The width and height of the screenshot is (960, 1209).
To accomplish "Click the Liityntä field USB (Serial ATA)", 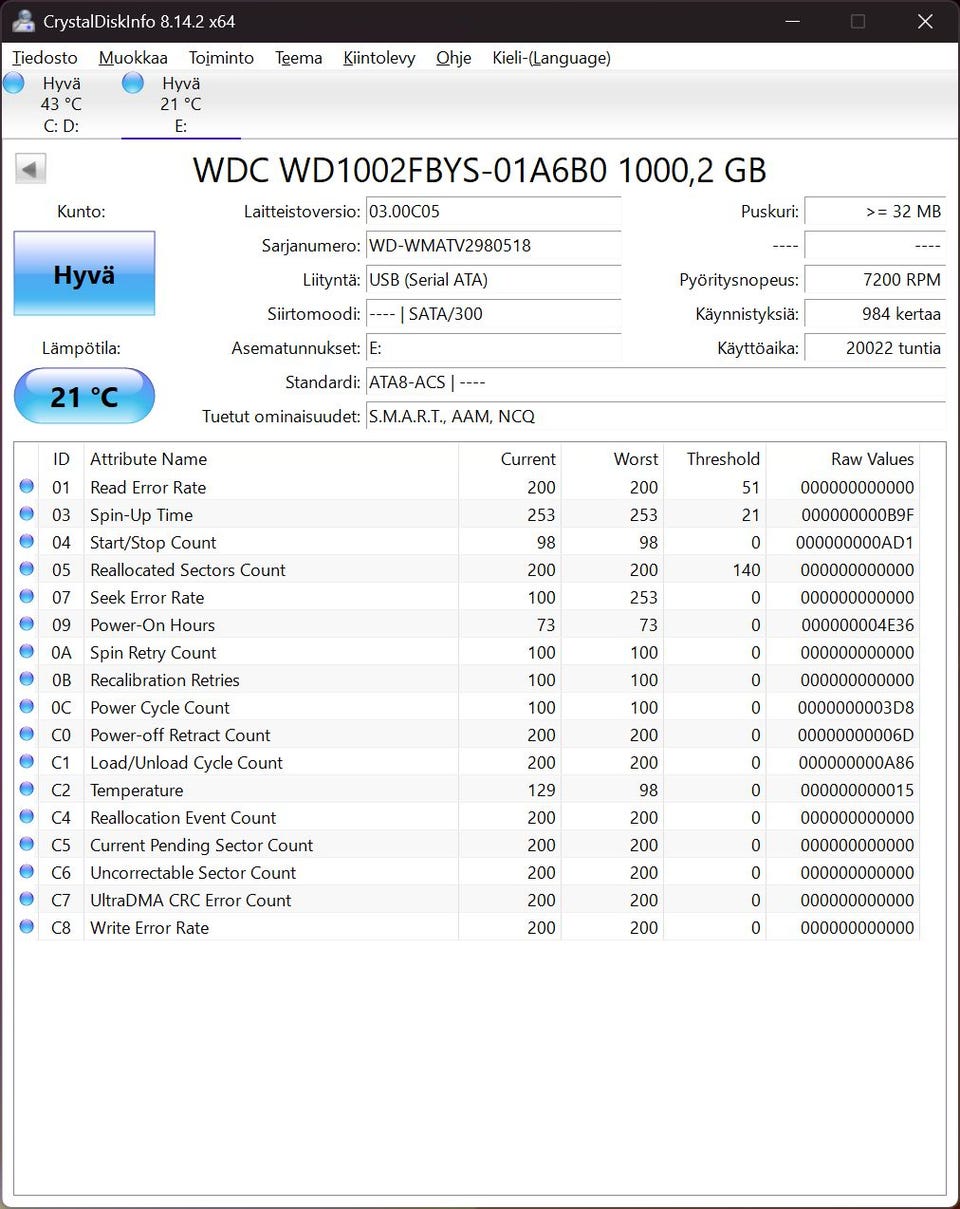I will [x=494, y=280].
